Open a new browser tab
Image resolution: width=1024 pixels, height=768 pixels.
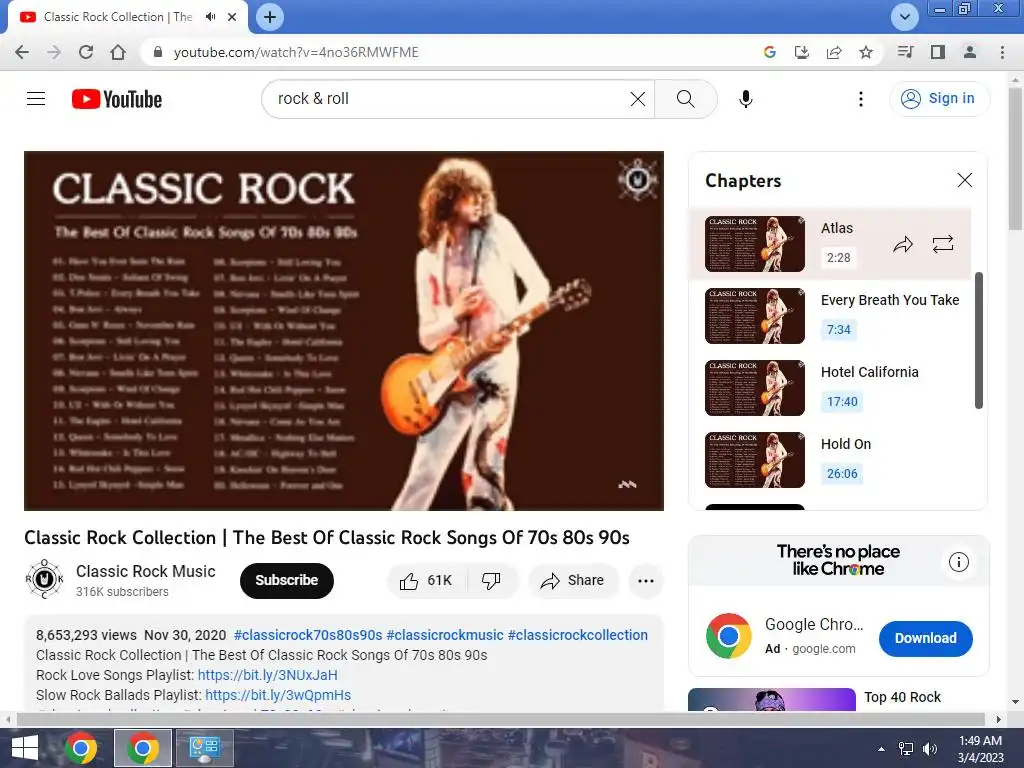coord(270,17)
